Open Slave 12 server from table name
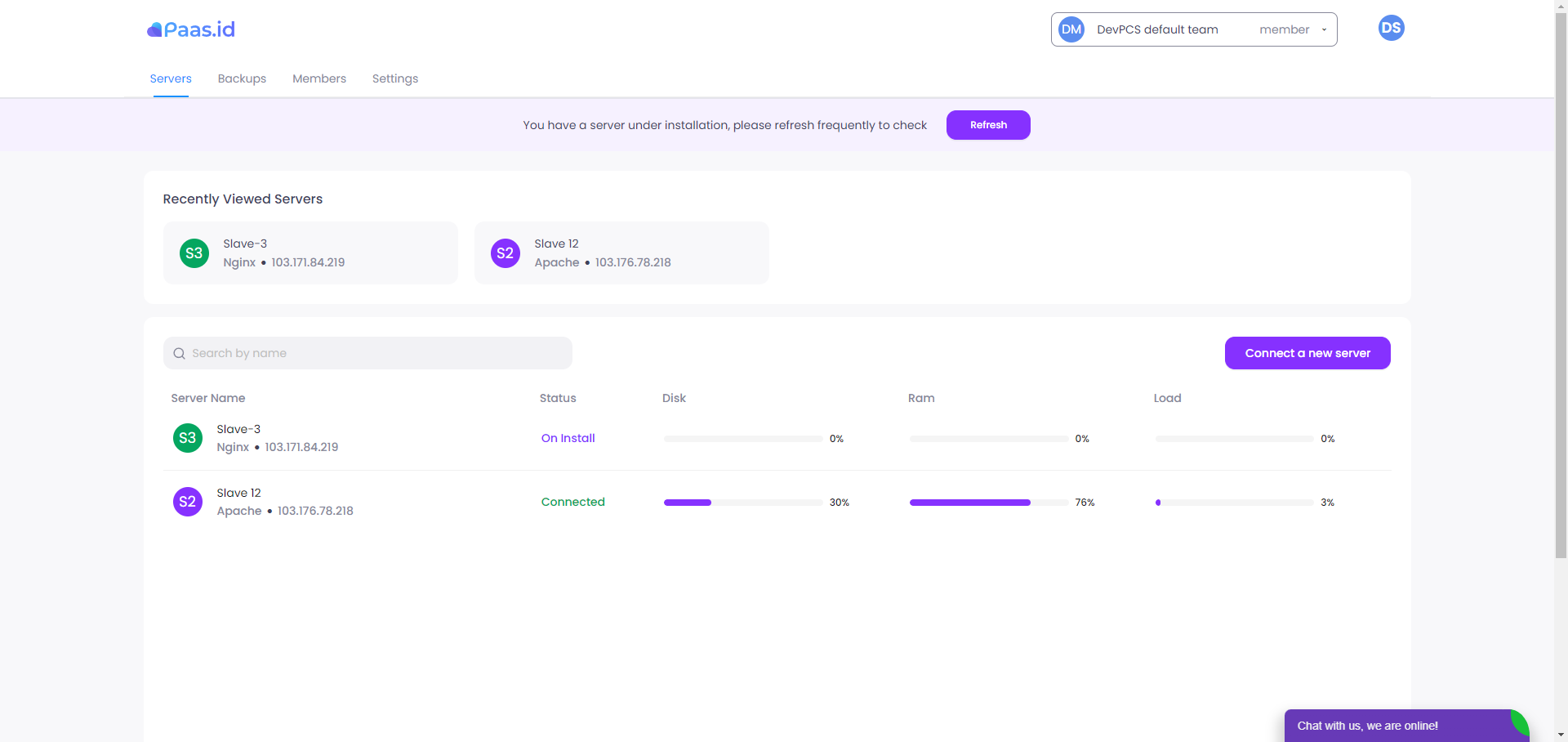This screenshot has height=742, width=1568. coord(238,493)
